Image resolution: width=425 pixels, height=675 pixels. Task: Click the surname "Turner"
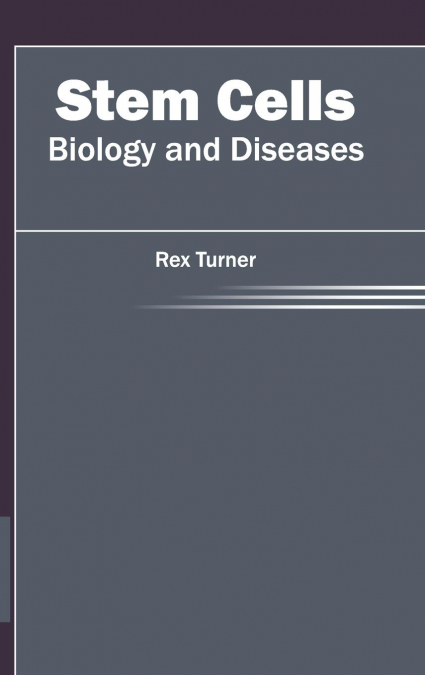pyautogui.click(x=226, y=260)
